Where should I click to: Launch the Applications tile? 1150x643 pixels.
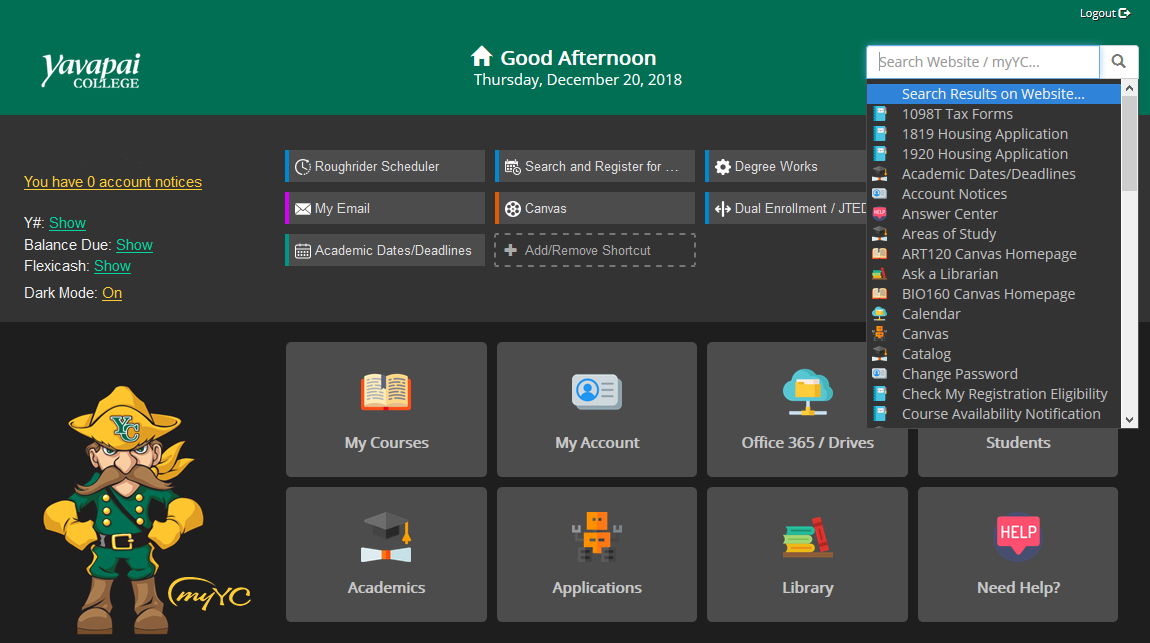click(596, 554)
